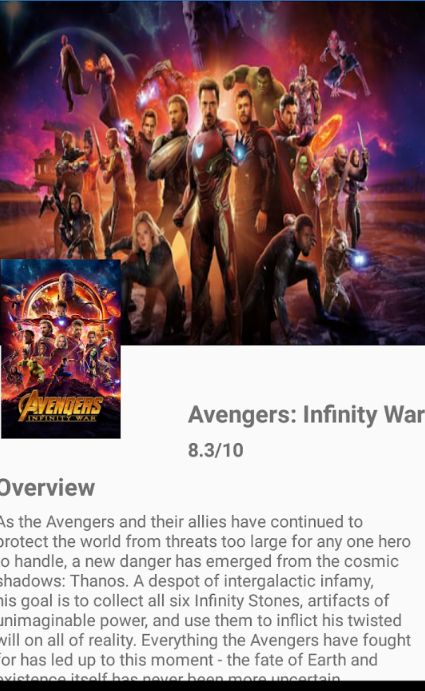
Task: Open the Avengers Infinity War poster thumbnail
Action: 61,349
